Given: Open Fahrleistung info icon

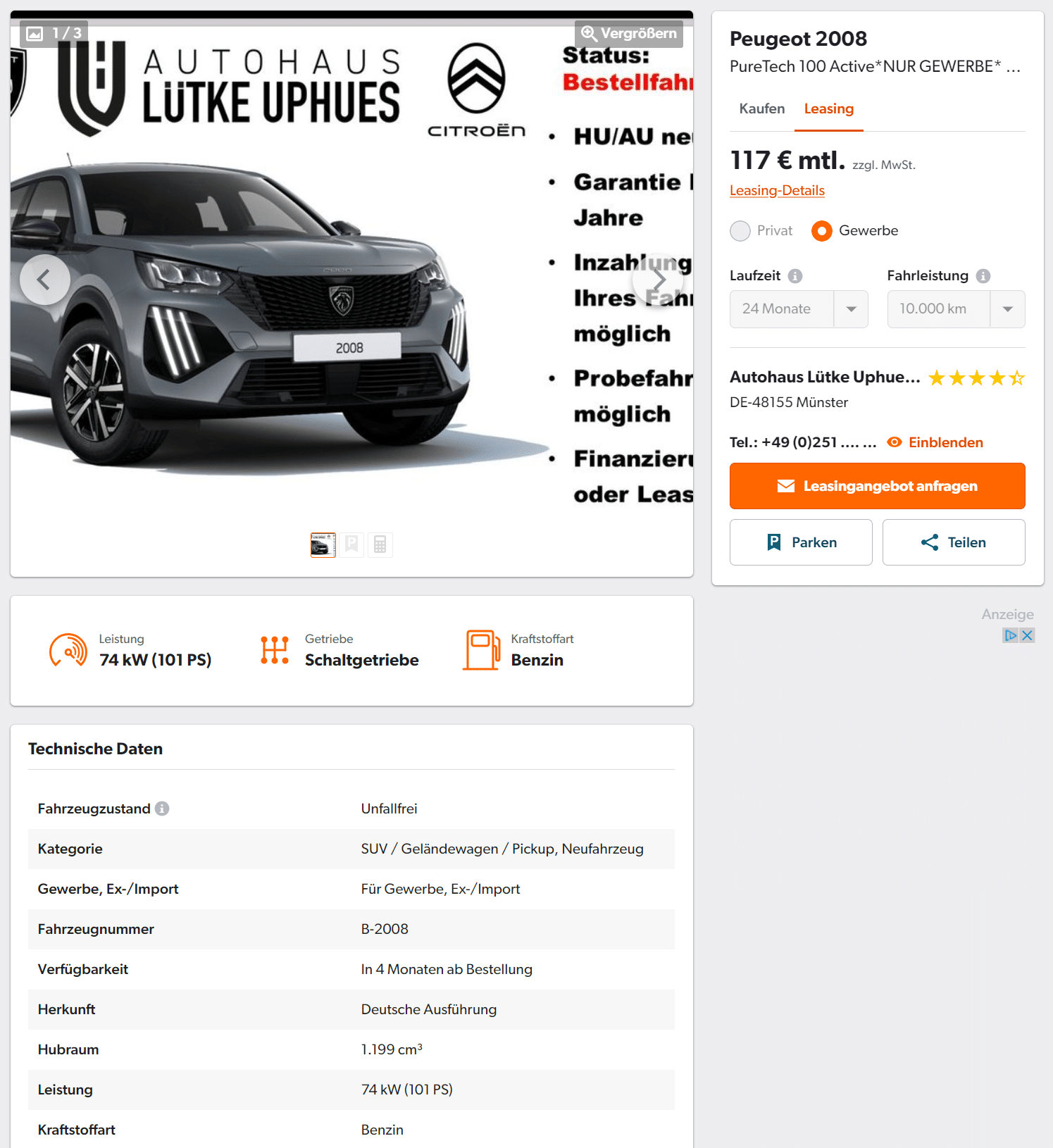Looking at the screenshot, I should tap(983, 276).
